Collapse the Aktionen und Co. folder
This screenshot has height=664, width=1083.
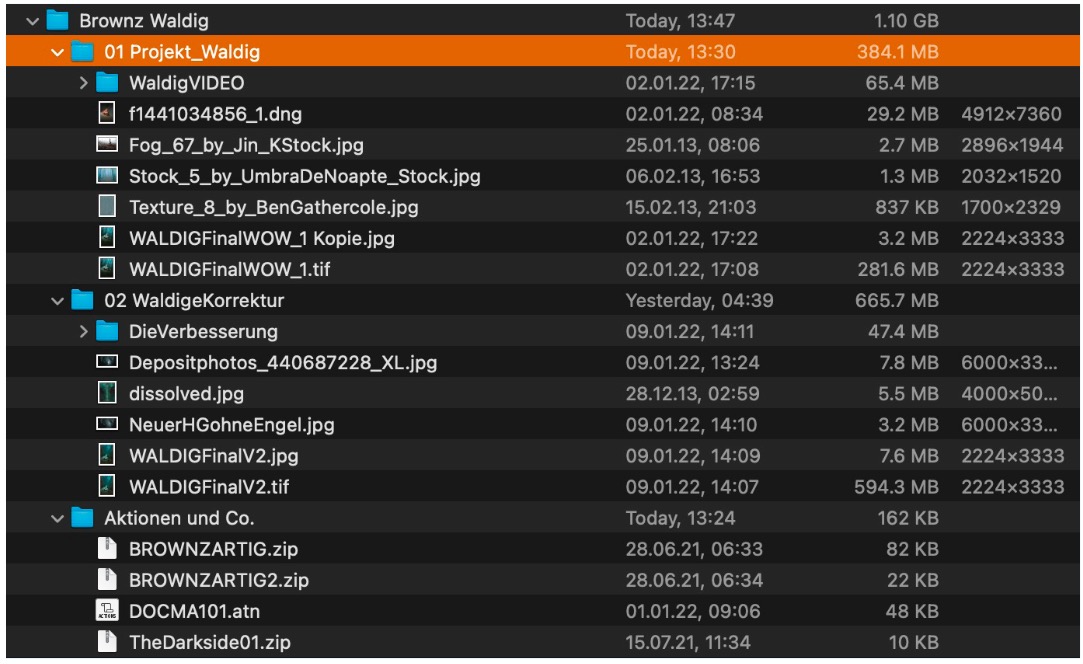point(58,518)
